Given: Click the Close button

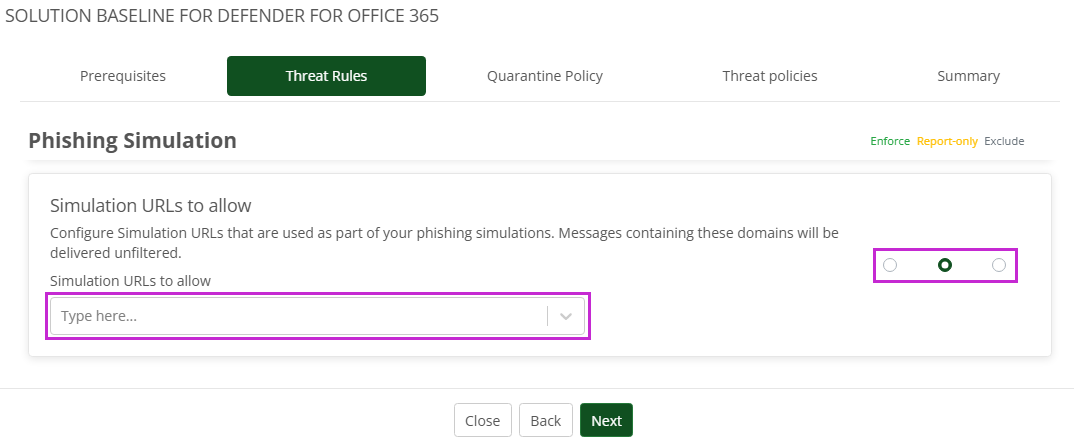Looking at the screenshot, I should point(483,421).
